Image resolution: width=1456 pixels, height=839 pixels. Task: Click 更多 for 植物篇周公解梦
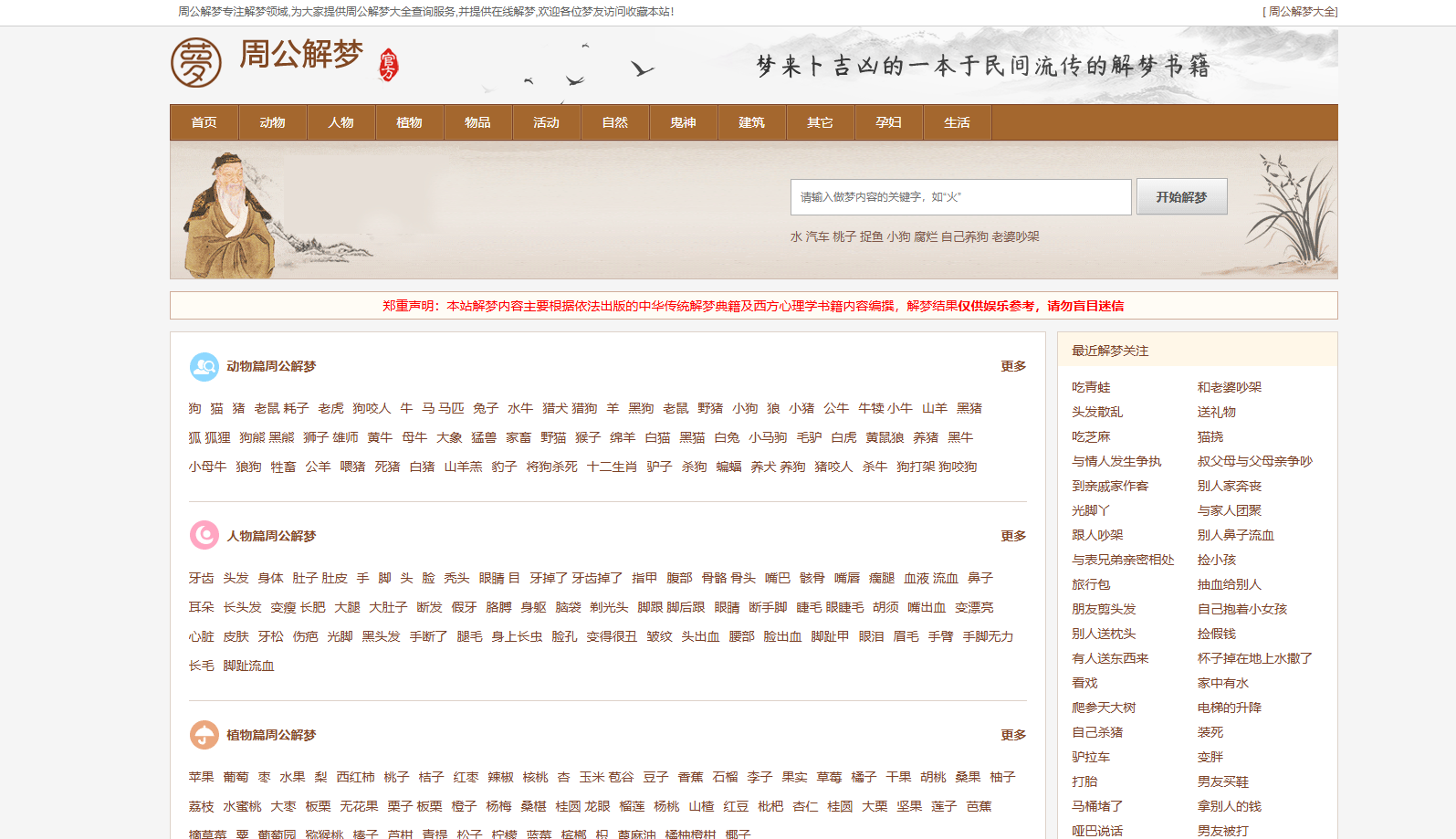[x=1013, y=735]
